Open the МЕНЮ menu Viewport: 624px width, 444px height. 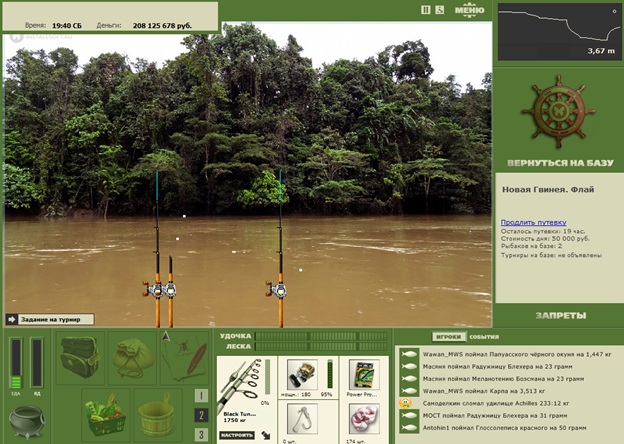[x=470, y=10]
